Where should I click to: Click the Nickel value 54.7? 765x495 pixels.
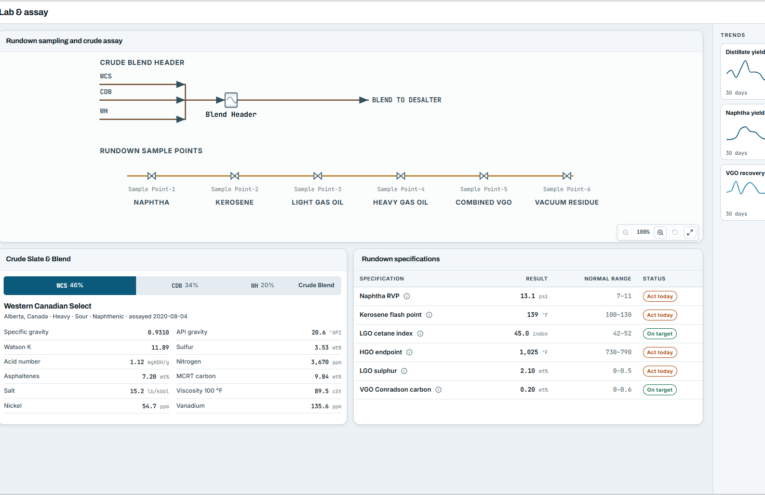[149, 406]
